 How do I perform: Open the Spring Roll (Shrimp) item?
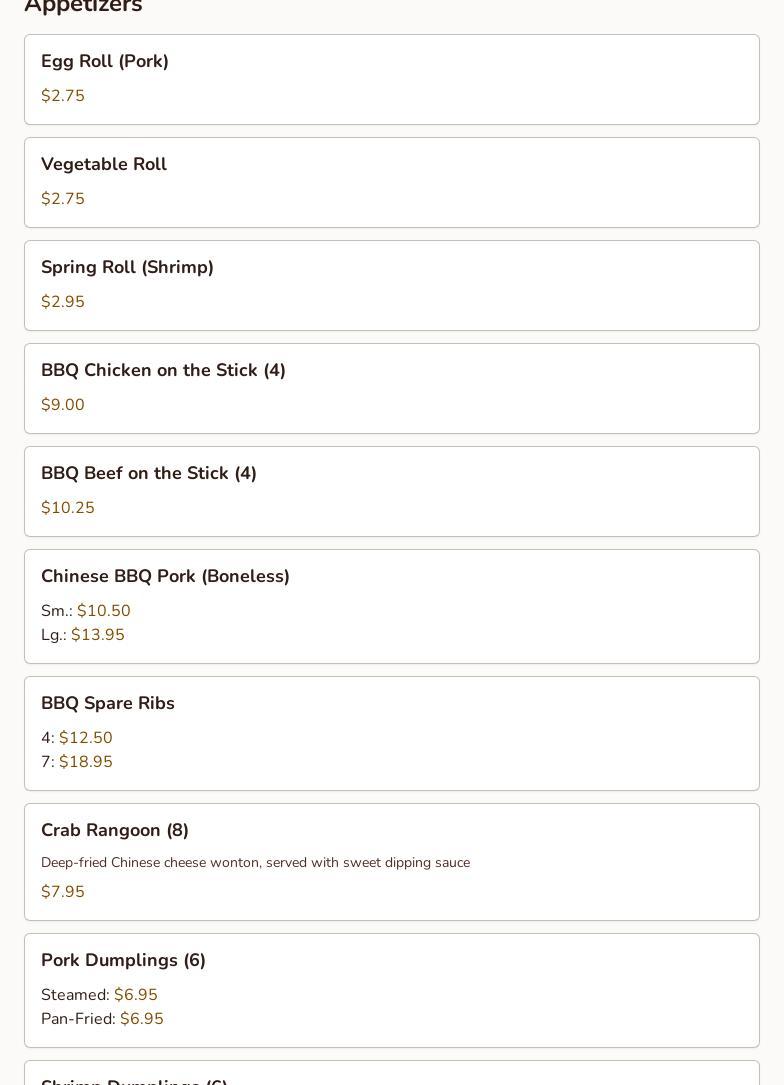pyautogui.click(x=127, y=268)
